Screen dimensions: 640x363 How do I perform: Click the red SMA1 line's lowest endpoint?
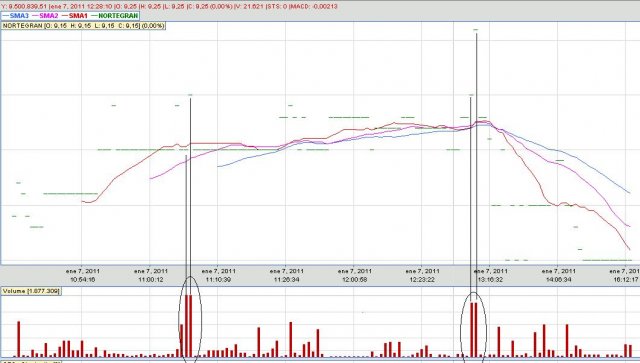(x=629, y=249)
